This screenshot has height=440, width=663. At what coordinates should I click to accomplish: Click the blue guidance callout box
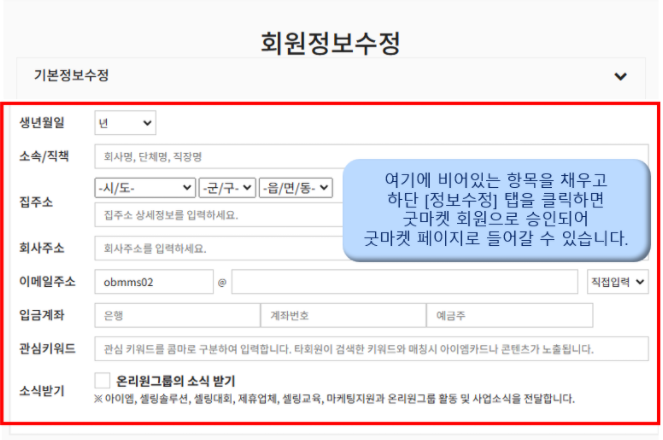click(496, 210)
